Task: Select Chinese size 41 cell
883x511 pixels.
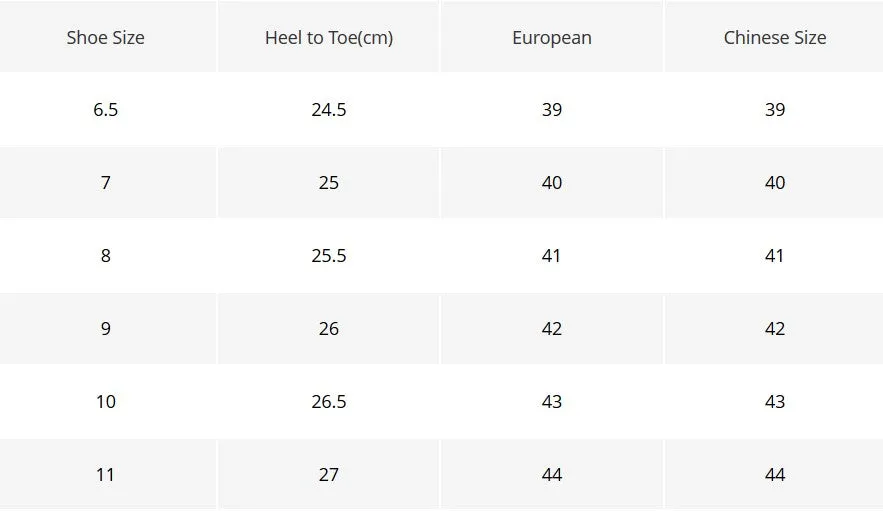Action: (775, 256)
